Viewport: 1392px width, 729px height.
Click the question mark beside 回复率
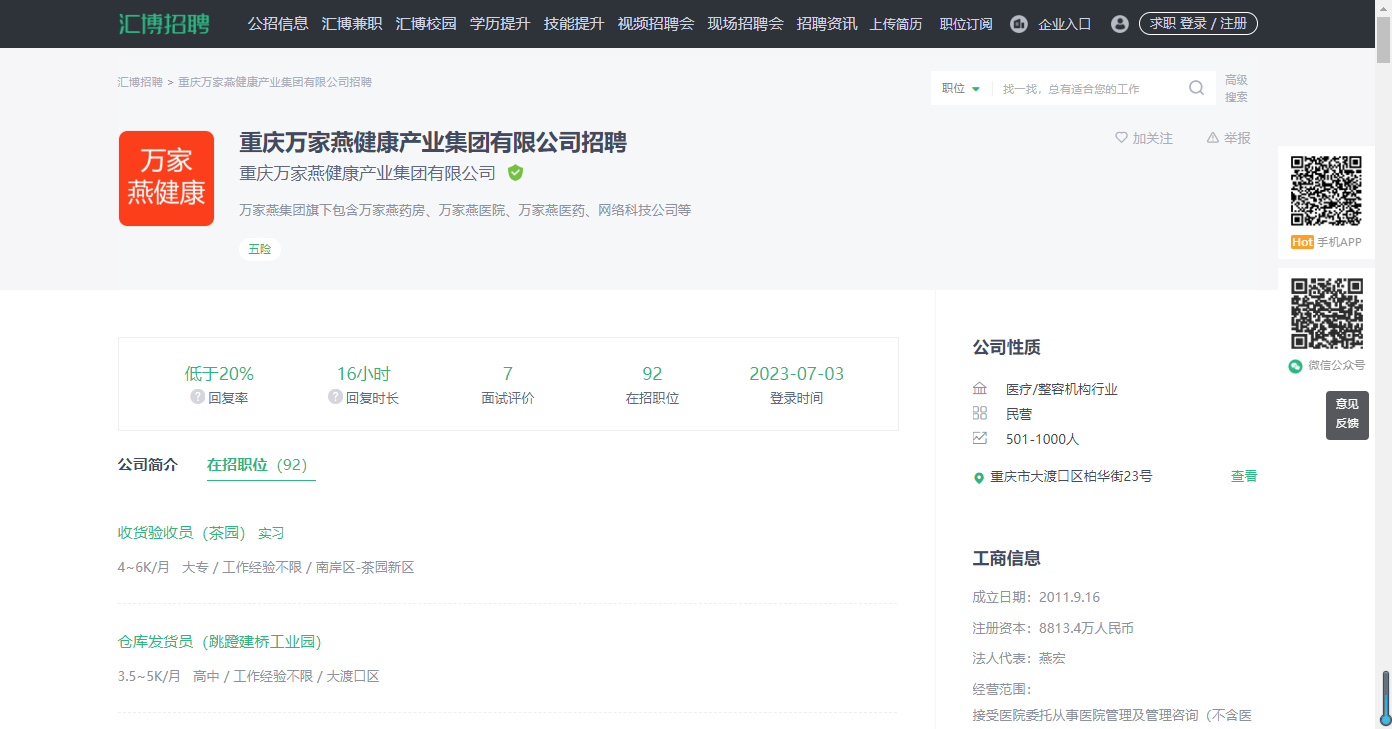coord(198,397)
